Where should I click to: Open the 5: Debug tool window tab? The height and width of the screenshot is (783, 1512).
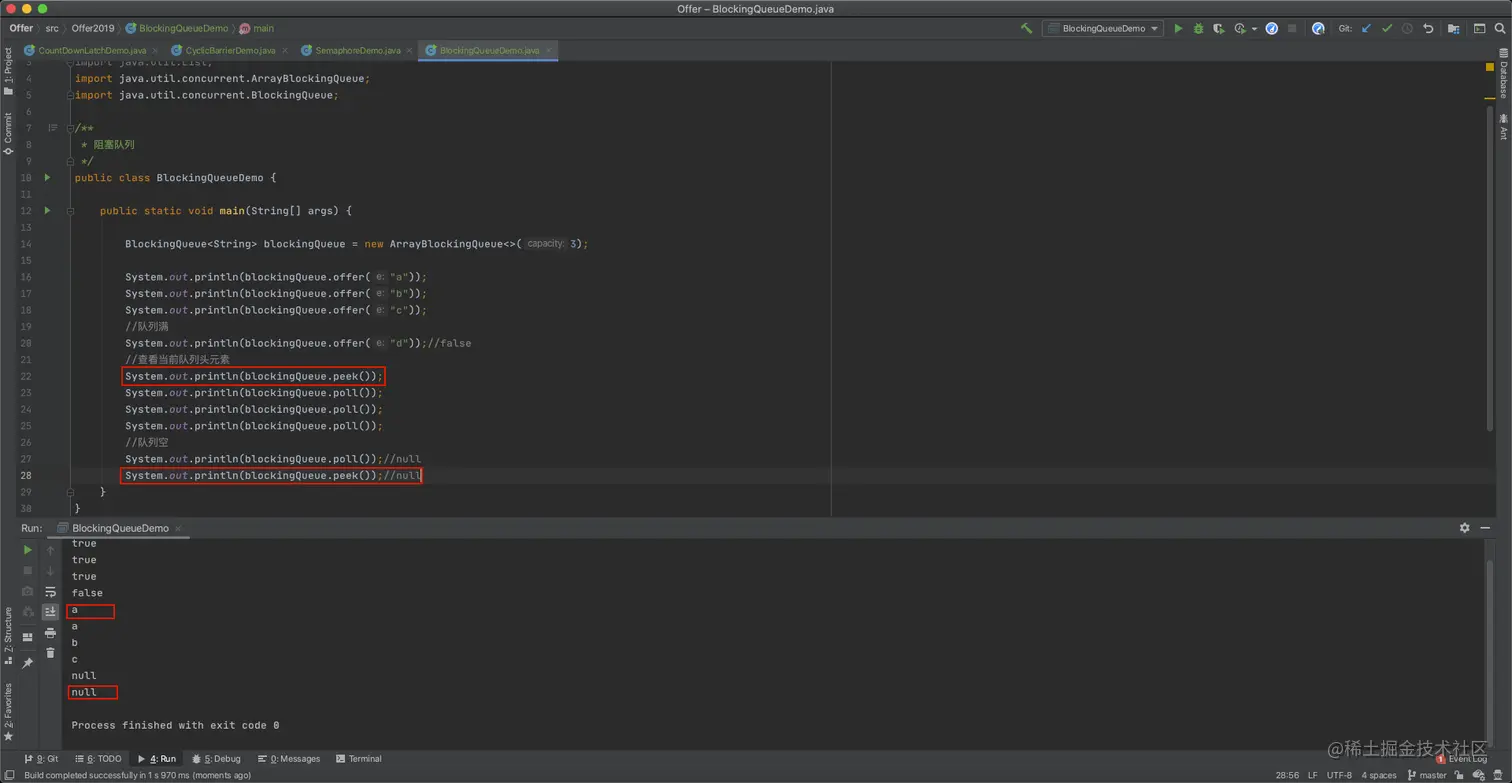[216, 759]
